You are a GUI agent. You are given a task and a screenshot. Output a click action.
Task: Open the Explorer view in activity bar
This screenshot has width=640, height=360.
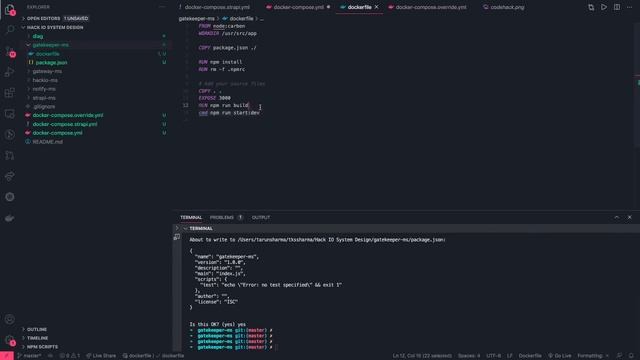pyautogui.click(x=9, y=9)
